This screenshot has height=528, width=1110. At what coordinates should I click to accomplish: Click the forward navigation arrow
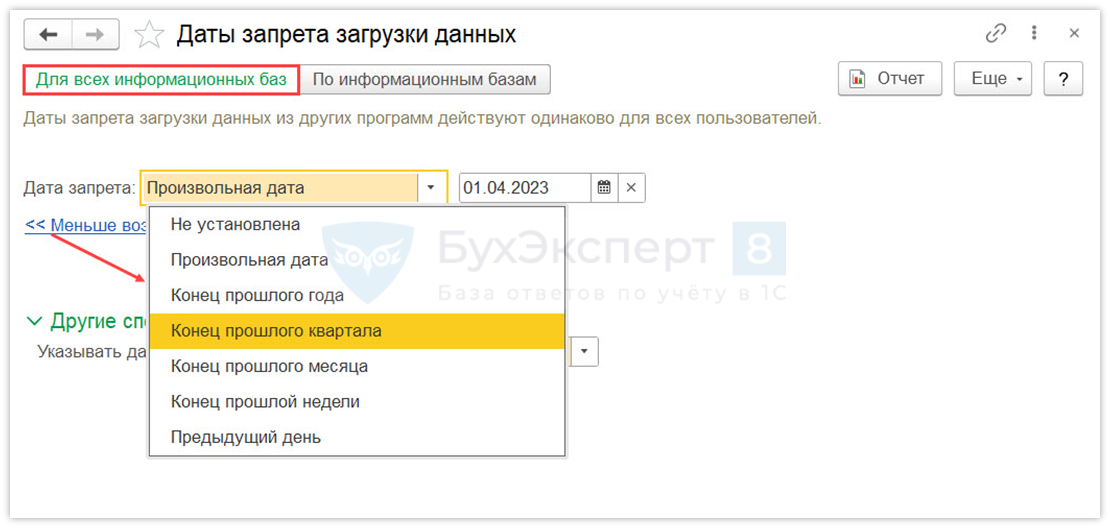click(x=95, y=35)
